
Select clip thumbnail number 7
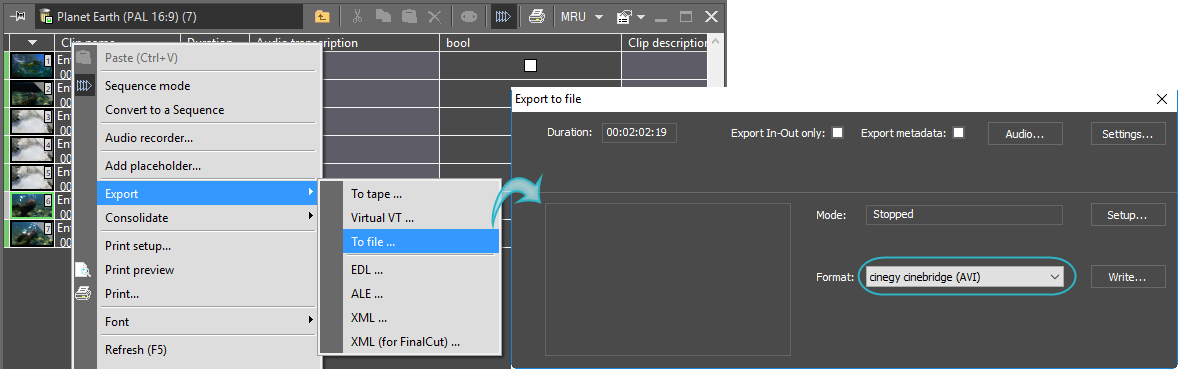pyautogui.click(x=32, y=233)
